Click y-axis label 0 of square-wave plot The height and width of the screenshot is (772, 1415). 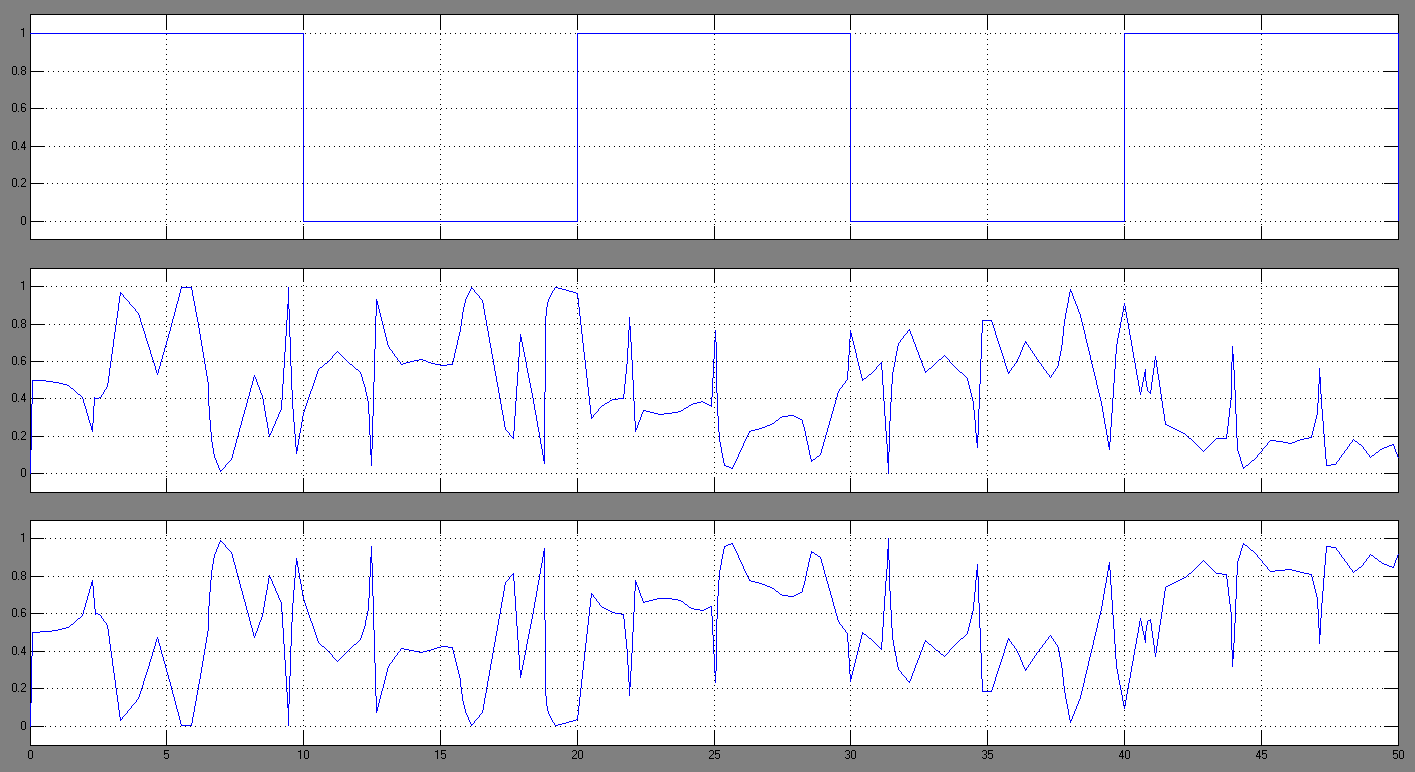[x=22, y=221]
